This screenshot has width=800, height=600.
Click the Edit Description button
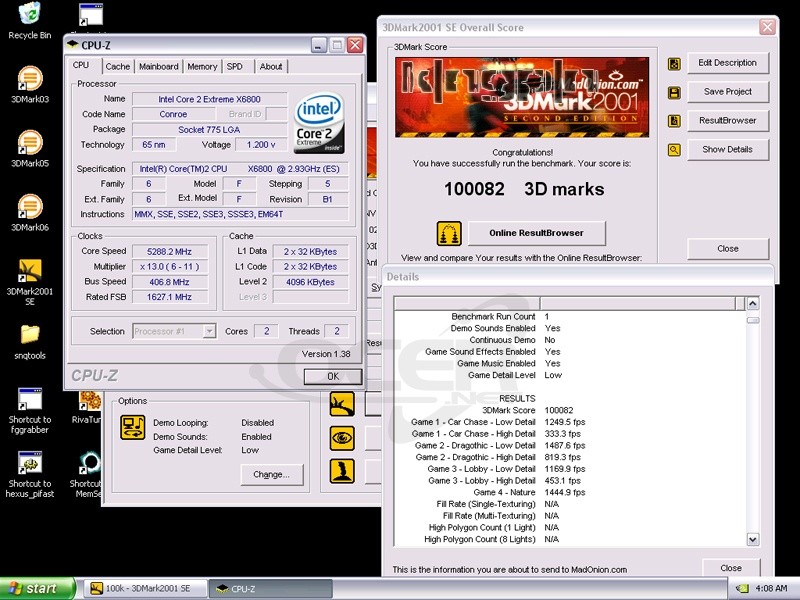[x=727, y=63]
